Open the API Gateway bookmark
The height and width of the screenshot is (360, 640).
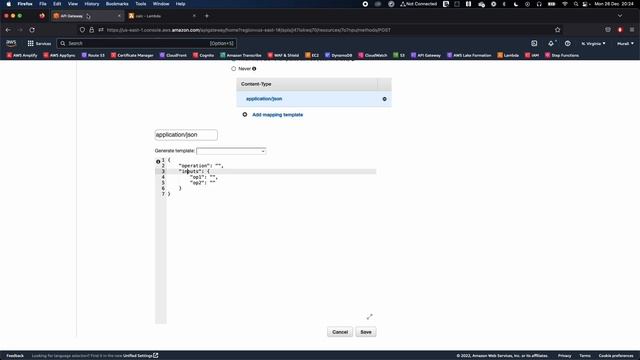coord(426,55)
